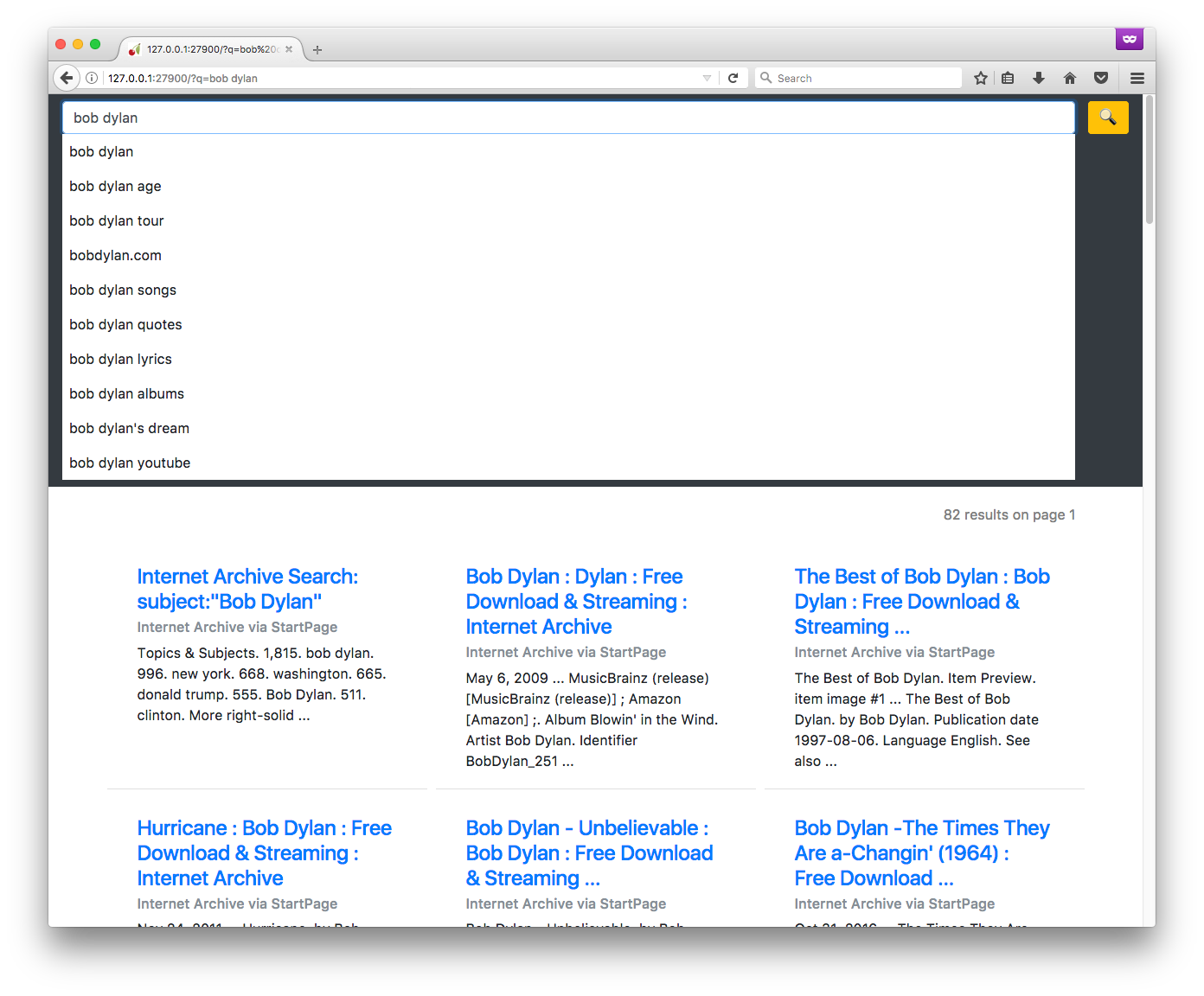Choose suggestion "bob dylan albums"
Viewport: 1204px width, 996px height.
tap(568, 393)
